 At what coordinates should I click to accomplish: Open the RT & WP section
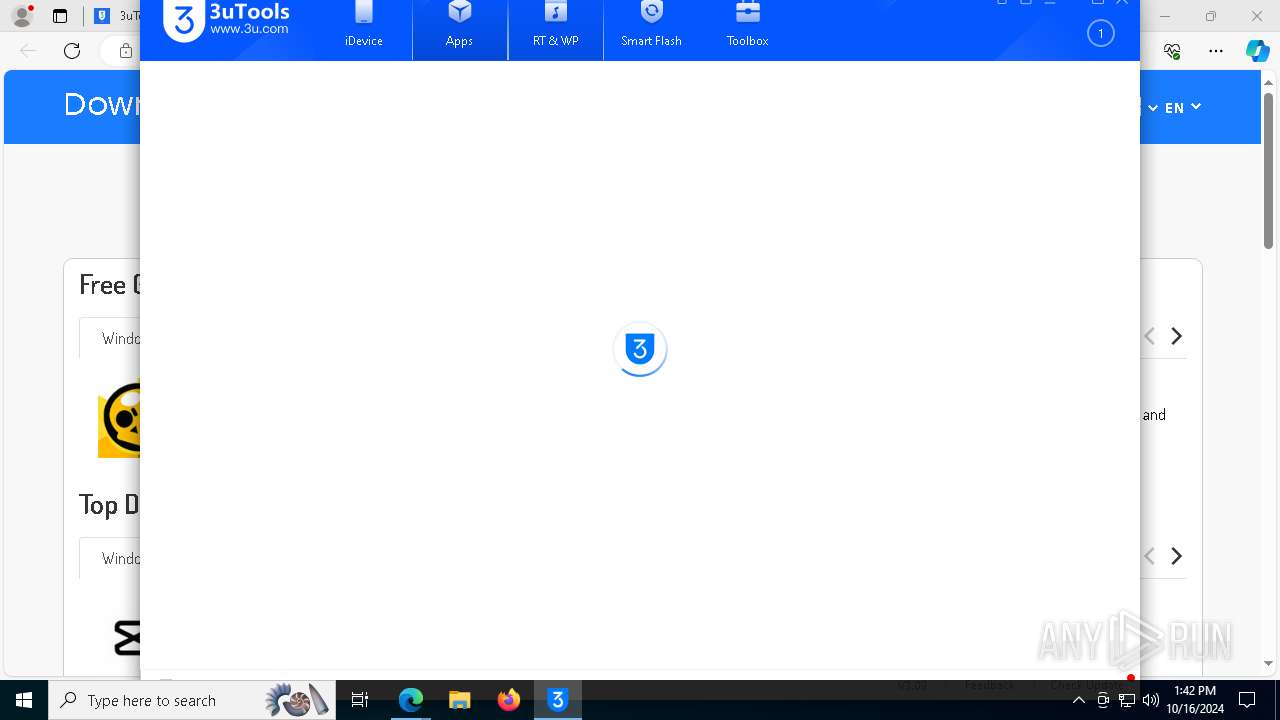click(556, 26)
